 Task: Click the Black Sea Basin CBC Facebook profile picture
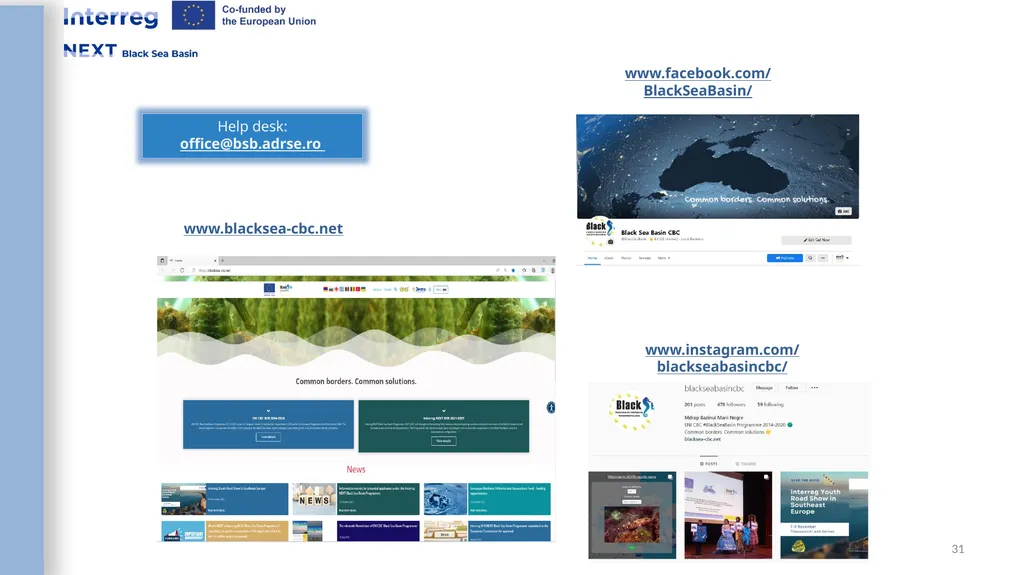click(x=600, y=231)
